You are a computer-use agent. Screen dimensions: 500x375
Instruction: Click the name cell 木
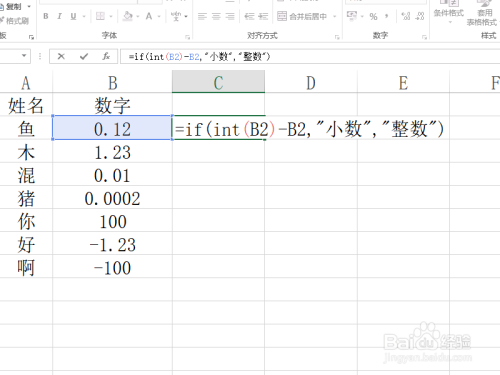(x=26, y=152)
